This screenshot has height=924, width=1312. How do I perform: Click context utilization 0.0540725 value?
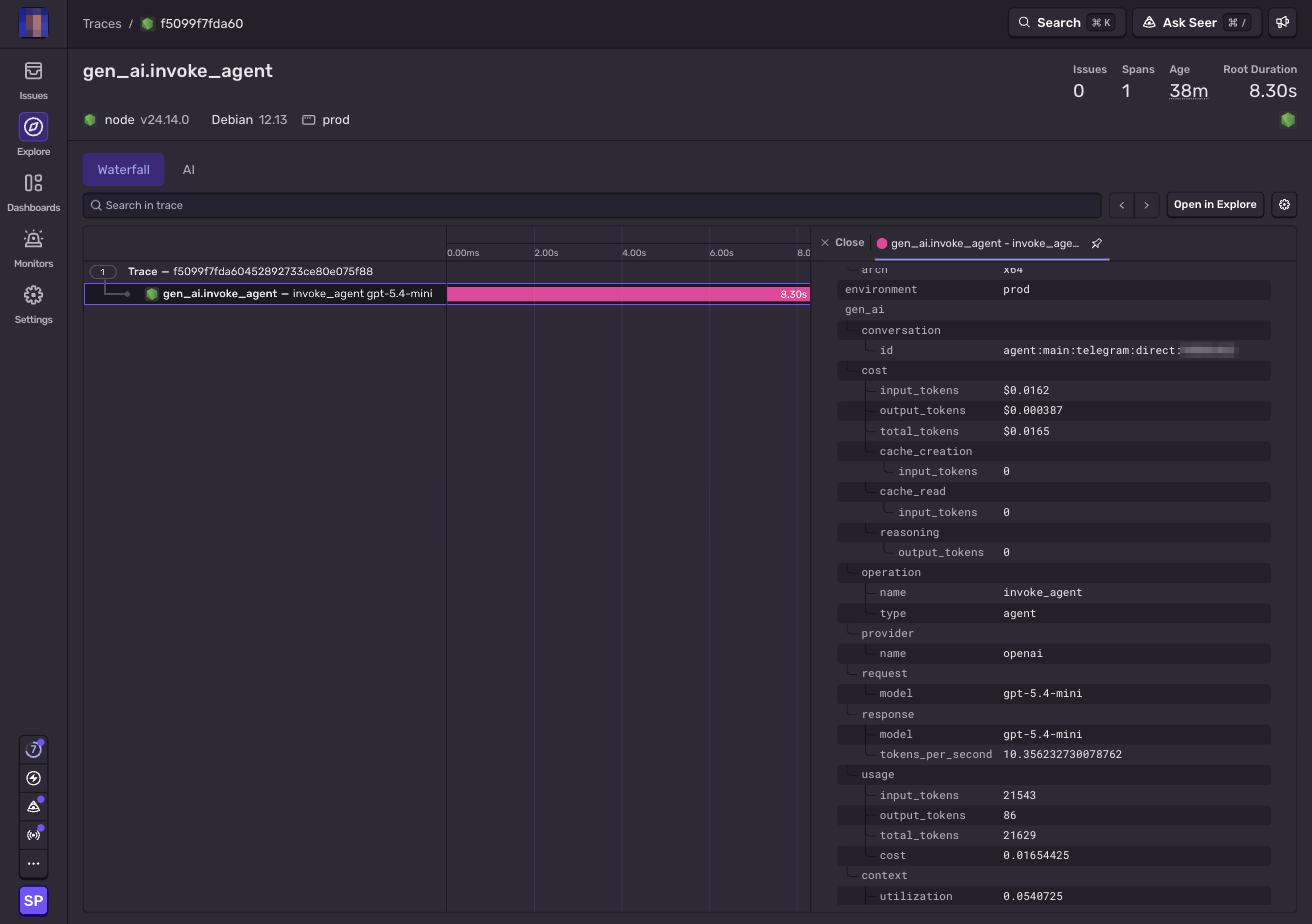click(x=1033, y=896)
